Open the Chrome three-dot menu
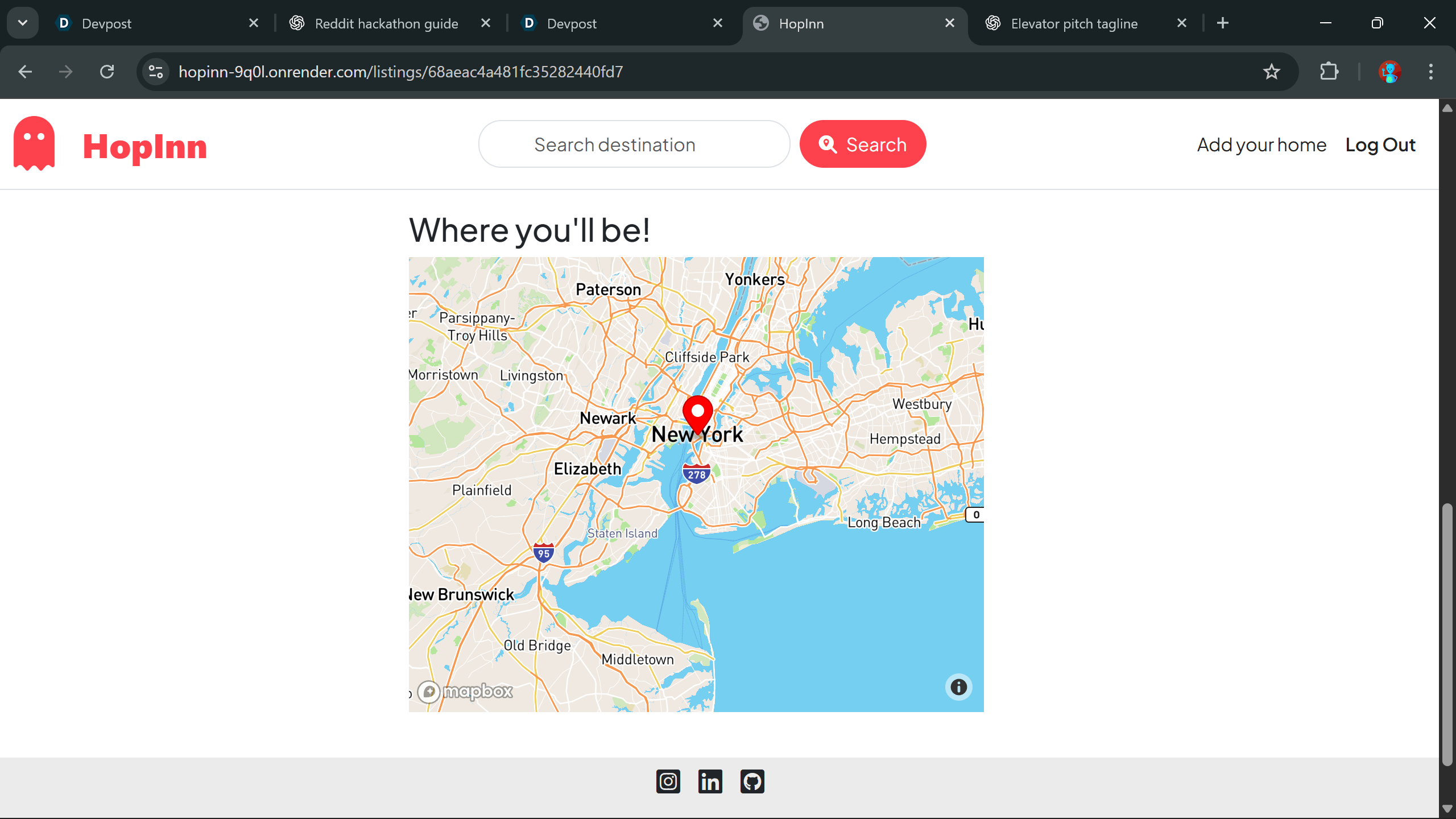1456x819 pixels. [x=1430, y=72]
